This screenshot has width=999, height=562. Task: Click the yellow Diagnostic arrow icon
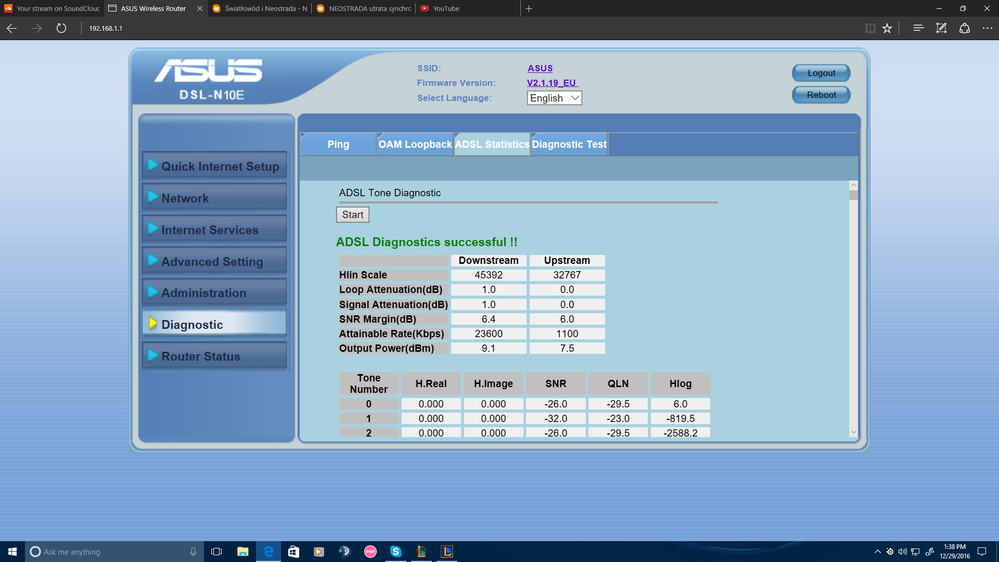click(x=153, y=323)
